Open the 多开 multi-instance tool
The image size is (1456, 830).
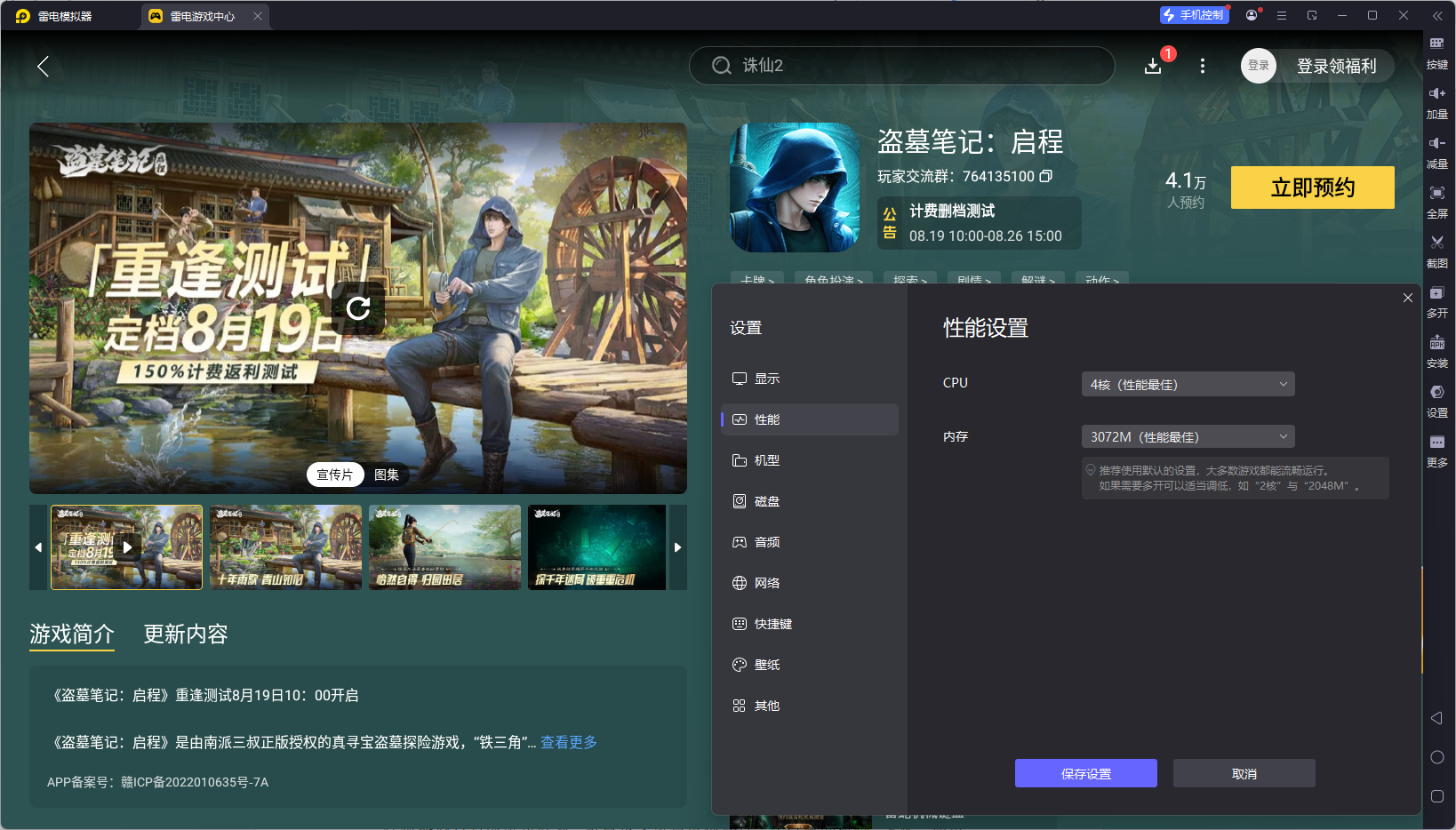pyautogui.click(x=1436, y=300)
